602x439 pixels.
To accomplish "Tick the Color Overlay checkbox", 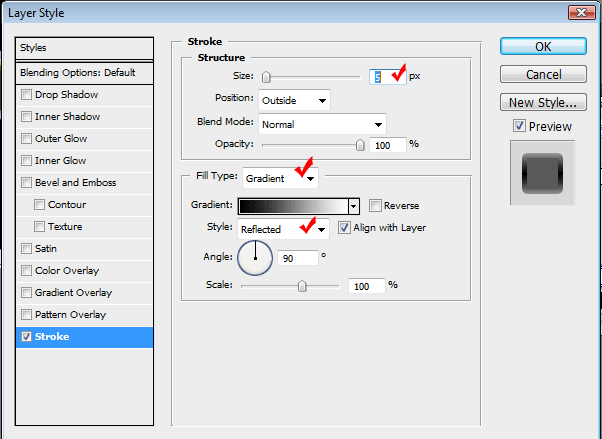I will pos(26,270).
